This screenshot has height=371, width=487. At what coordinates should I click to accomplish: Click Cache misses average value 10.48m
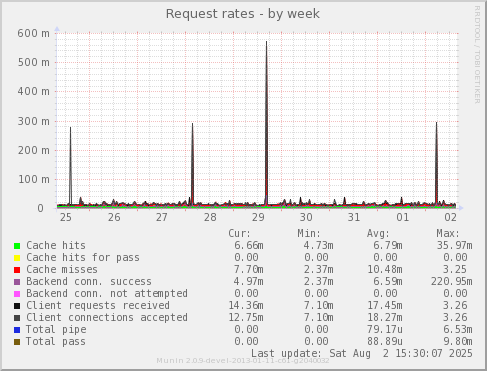tap(385, 269)
